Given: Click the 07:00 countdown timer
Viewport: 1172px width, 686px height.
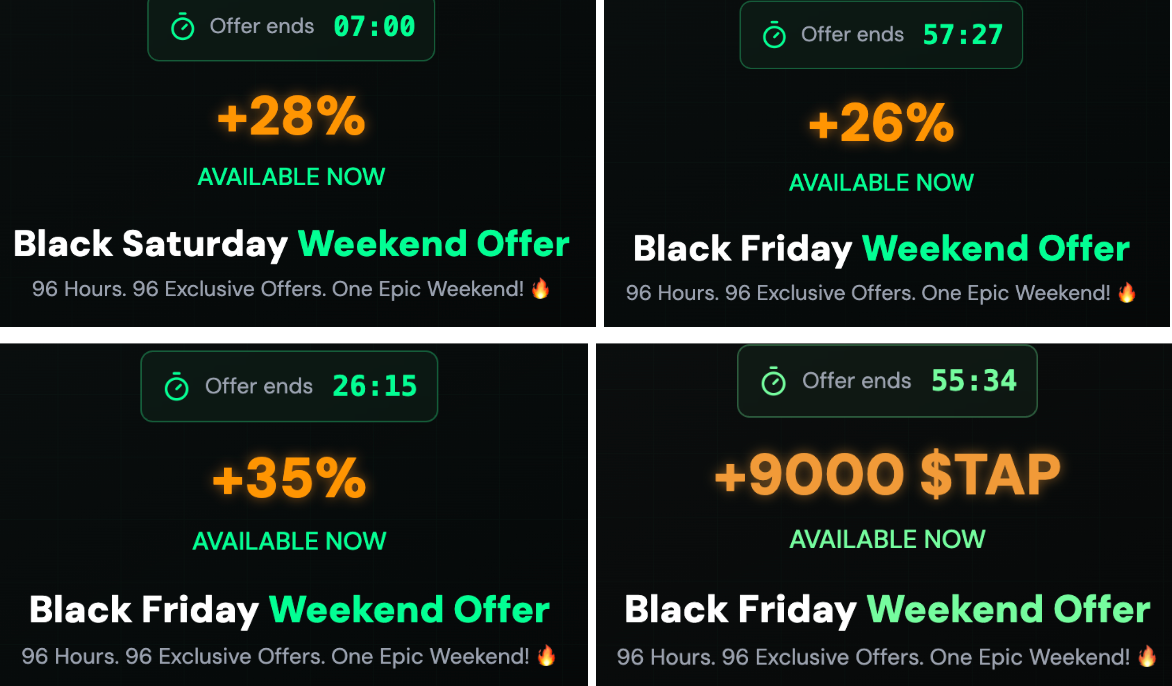Looking at the screenshot, I should (x=374, y=27).
